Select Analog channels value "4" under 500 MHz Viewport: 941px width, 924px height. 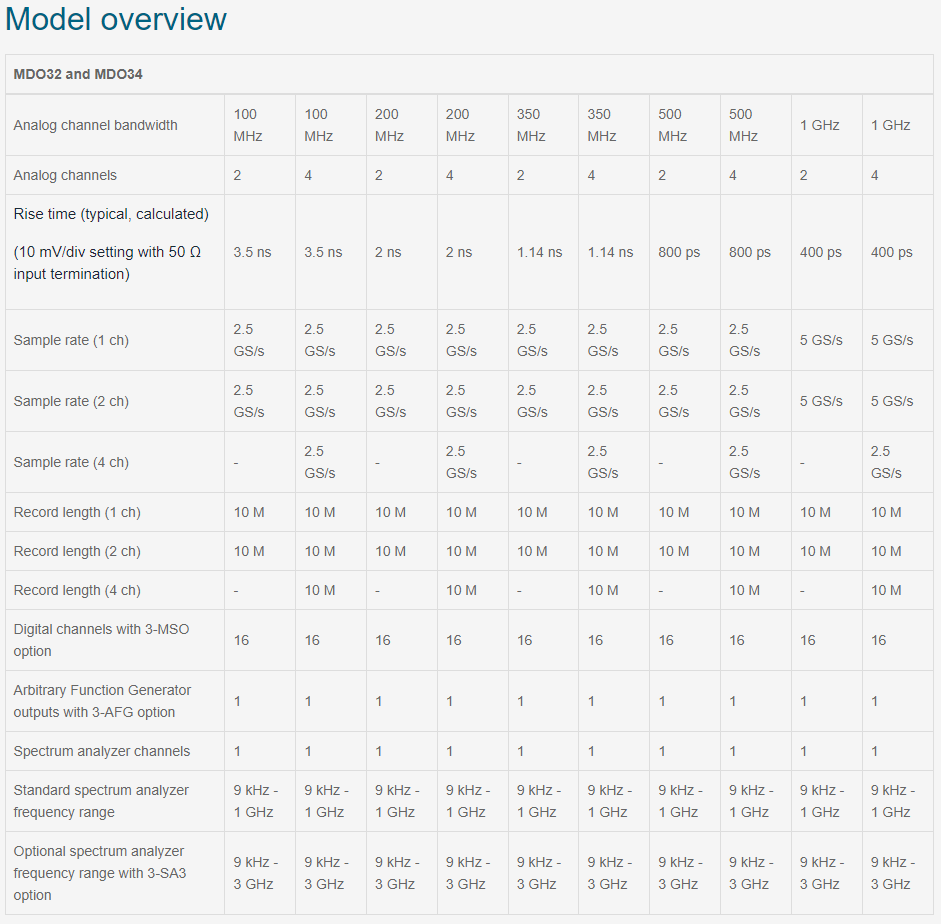tap(733, 175)
